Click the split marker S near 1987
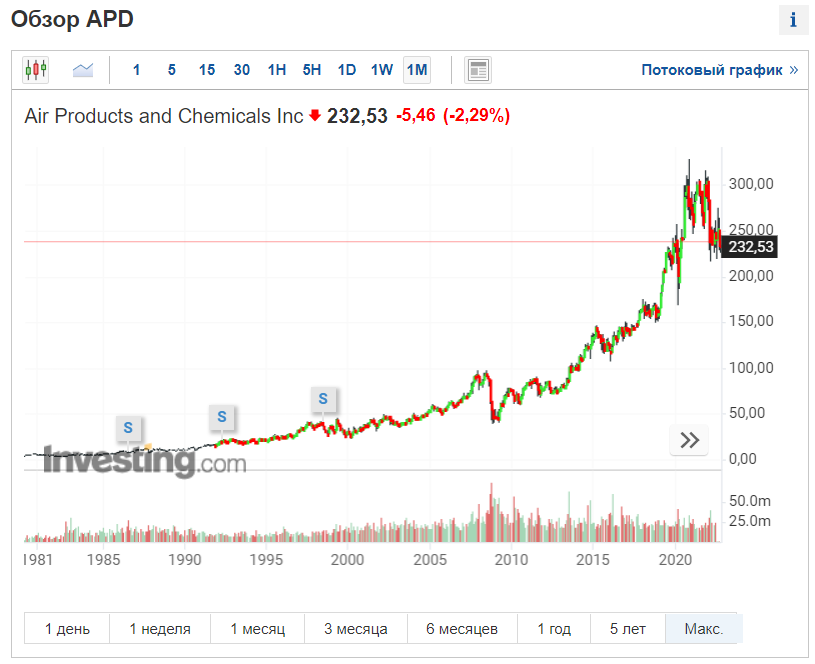Viewport: 815px width, 664px height. tap(128, 428)
